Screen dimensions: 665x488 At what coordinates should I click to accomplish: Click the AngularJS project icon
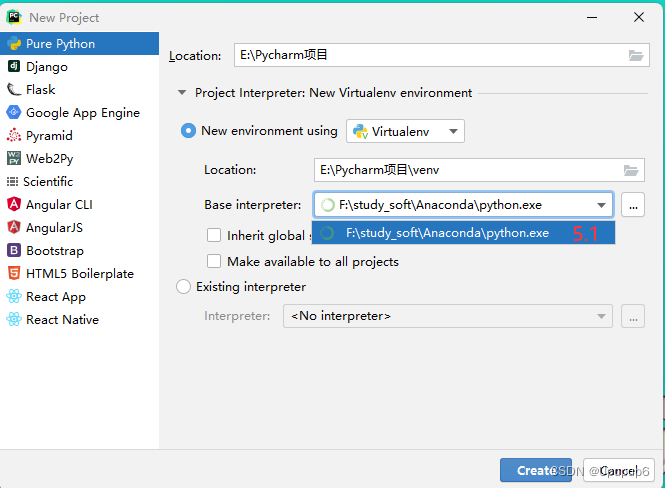click(x=14, y=227)
